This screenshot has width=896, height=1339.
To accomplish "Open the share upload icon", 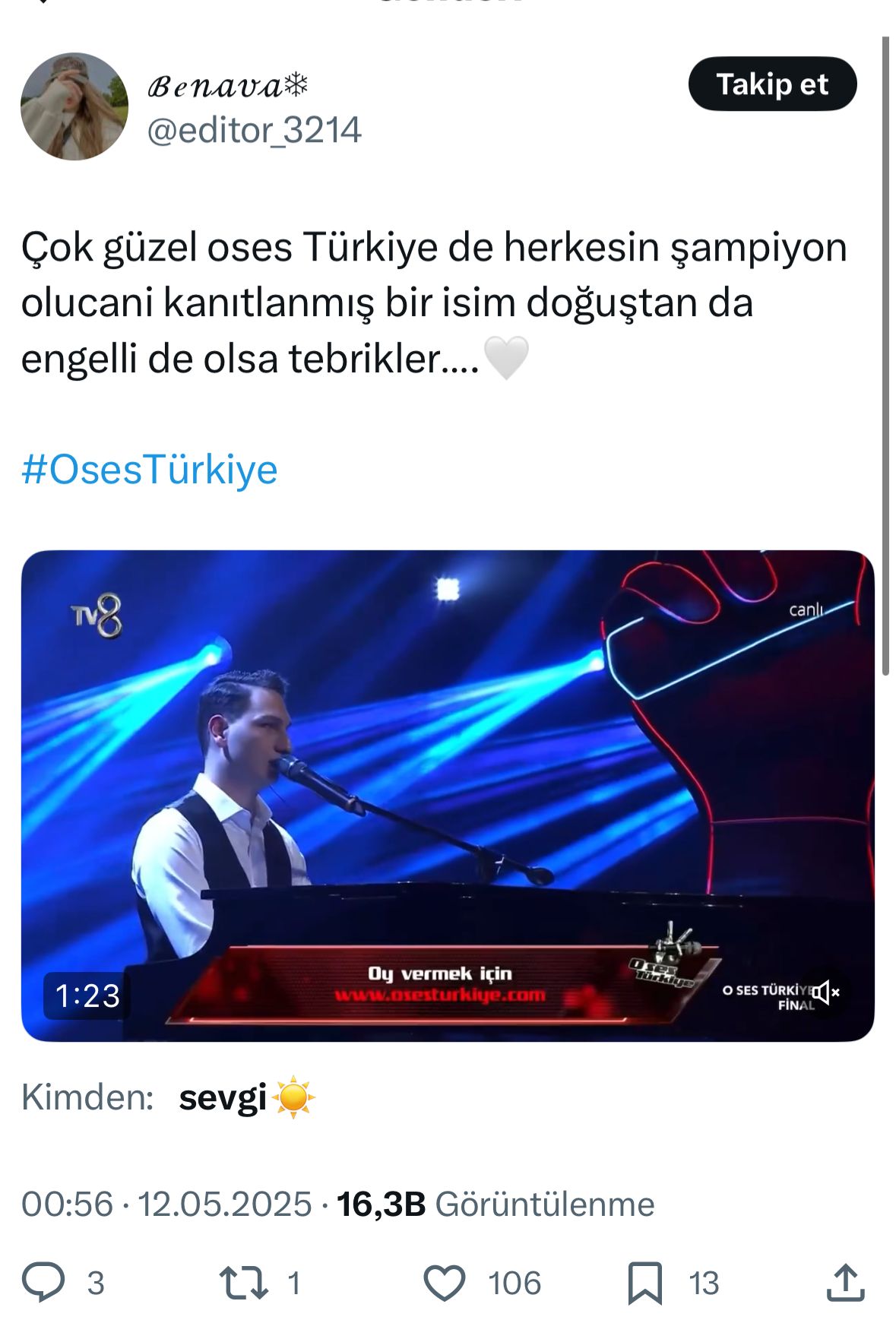I will pyautogui.click(x=845, y=1283).
